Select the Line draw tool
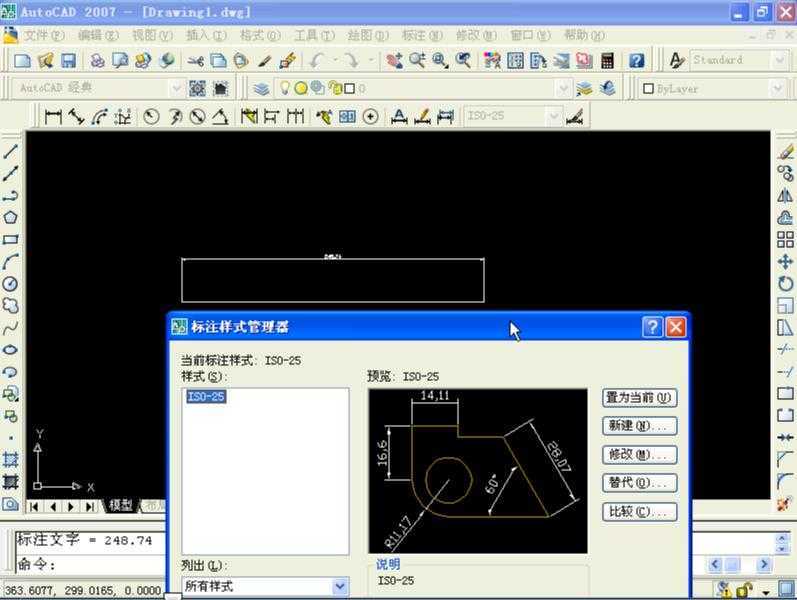 11,151
